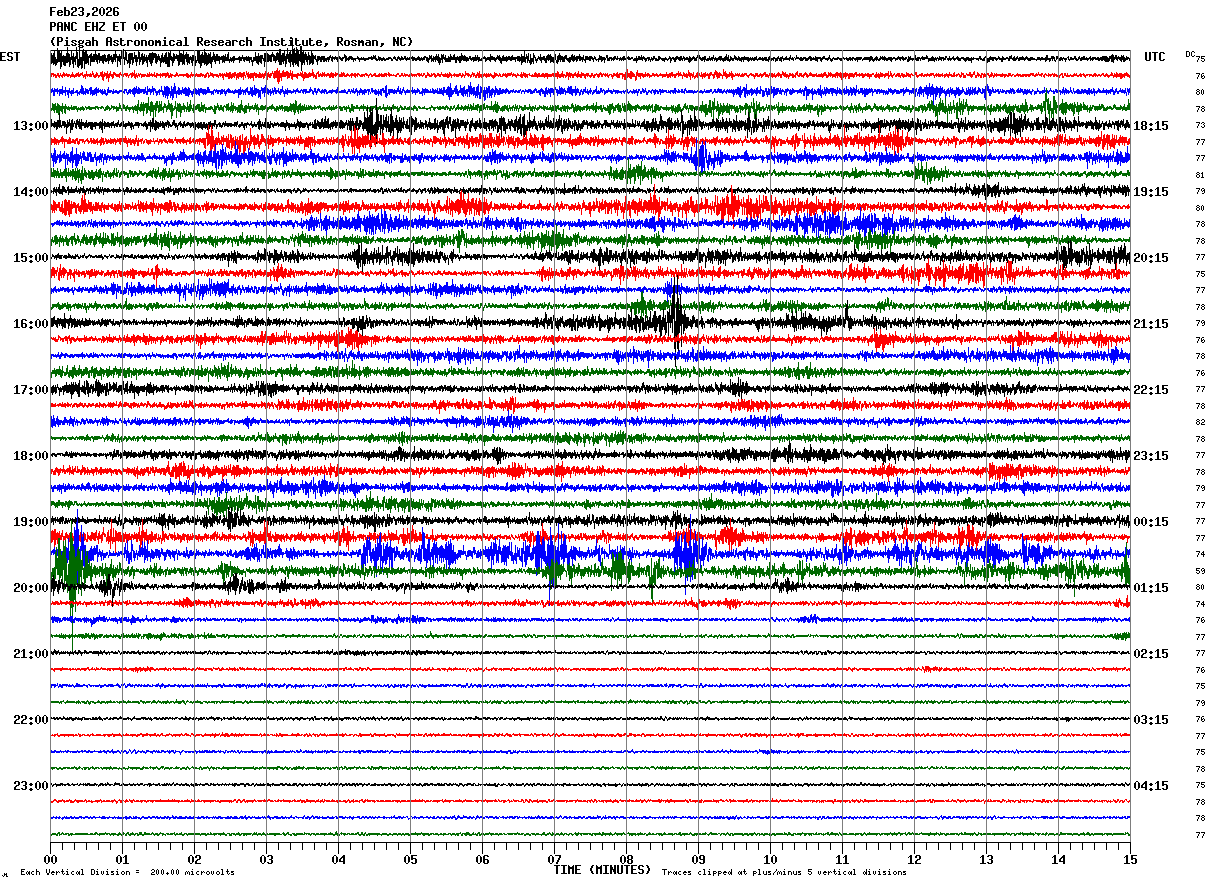Select the 17:00 EST time label

click(31, 390)
